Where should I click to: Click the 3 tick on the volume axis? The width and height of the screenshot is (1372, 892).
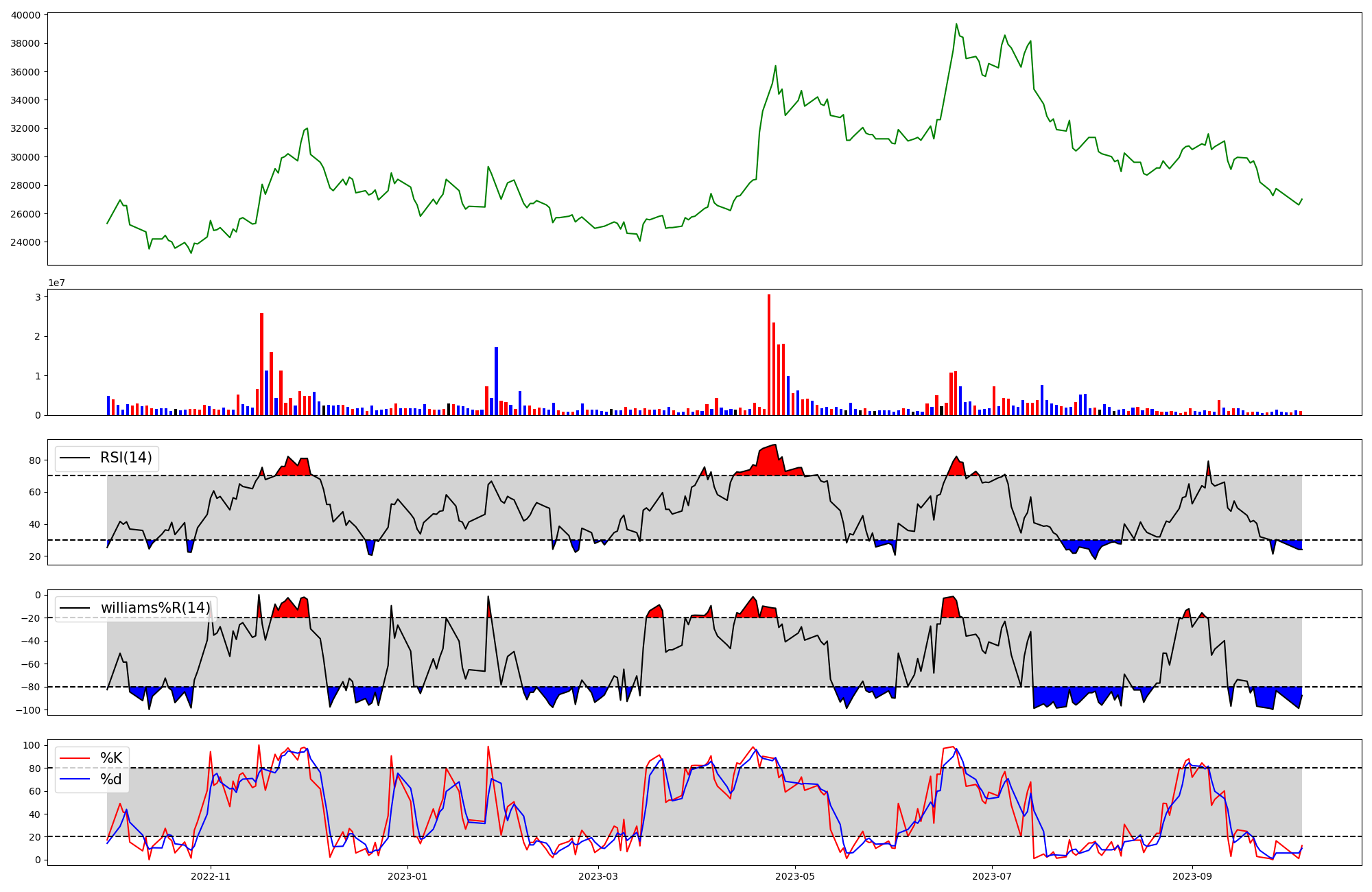(38, 297)
